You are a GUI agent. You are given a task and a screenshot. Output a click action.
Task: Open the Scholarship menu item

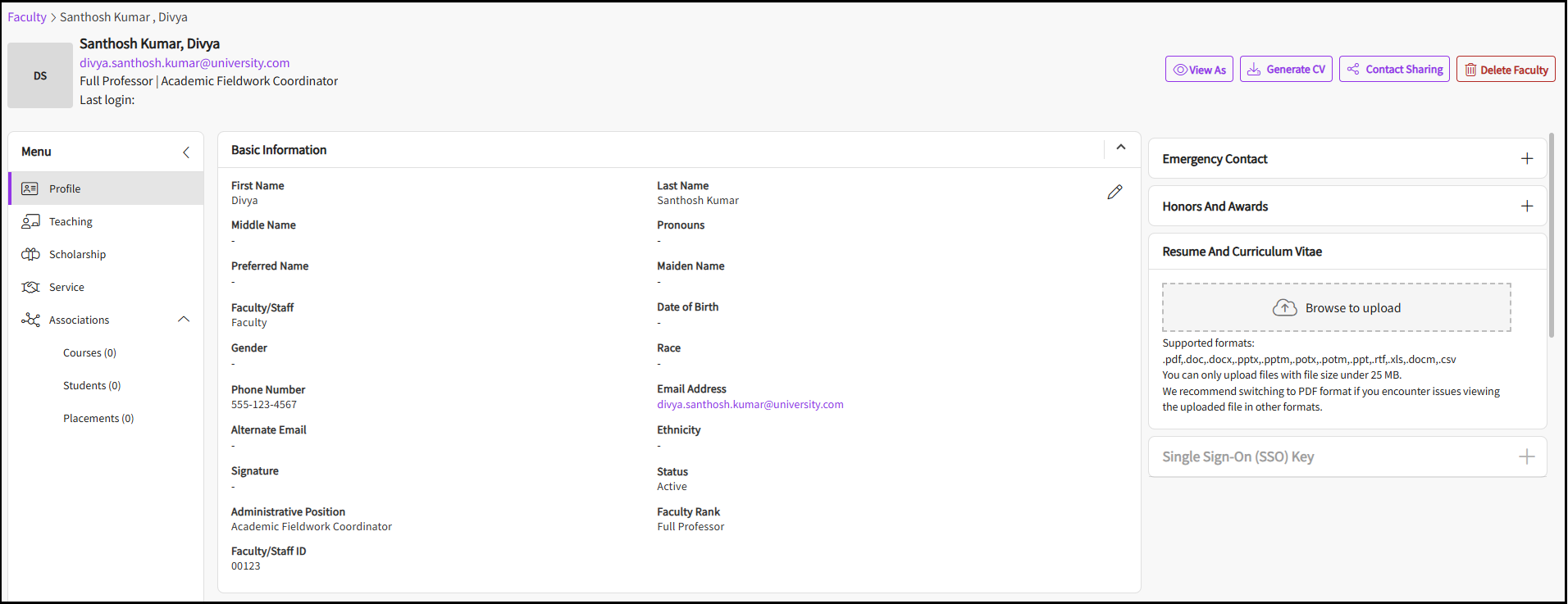click(x=77, y=254)
